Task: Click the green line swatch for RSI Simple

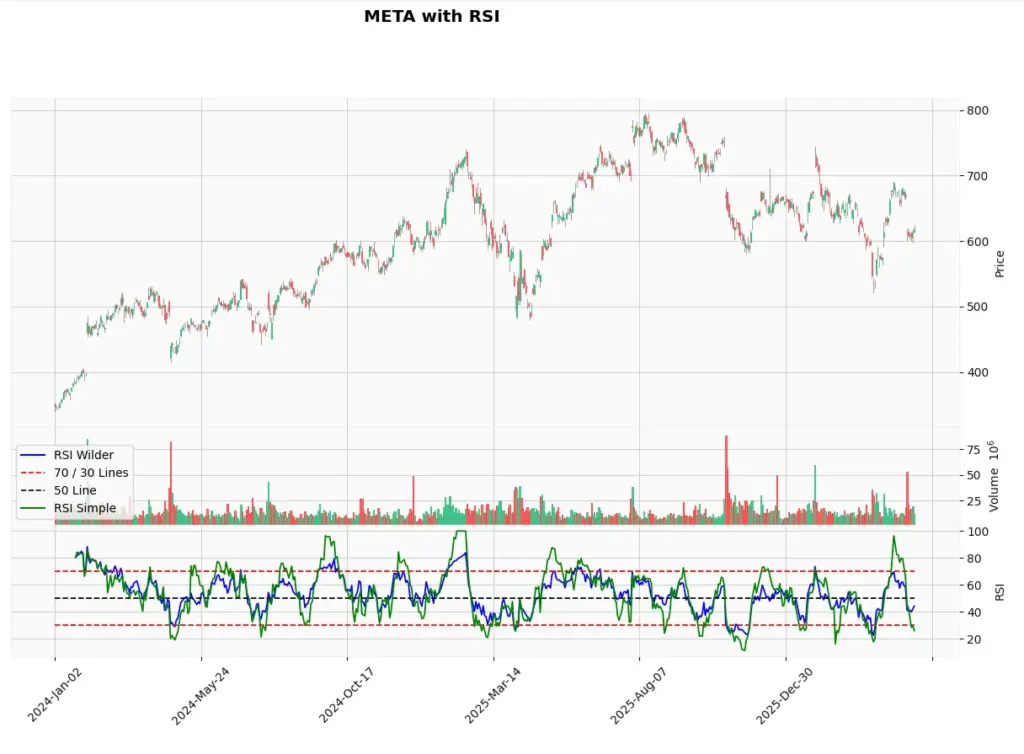Action: coord(33,508)
